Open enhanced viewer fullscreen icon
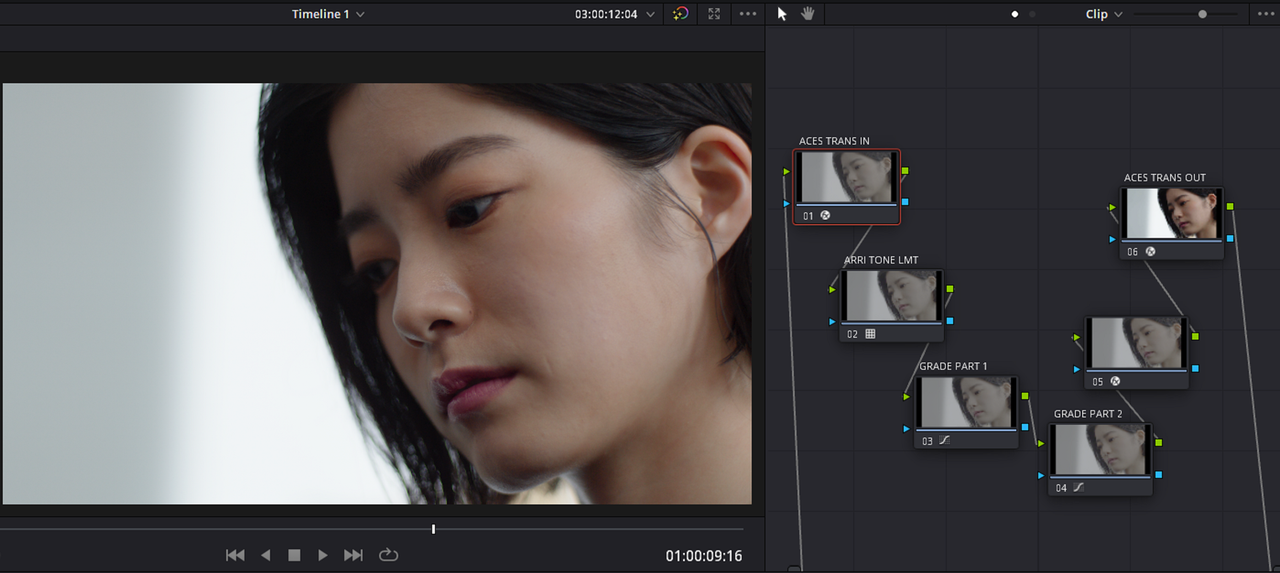 tap(713, 14)
